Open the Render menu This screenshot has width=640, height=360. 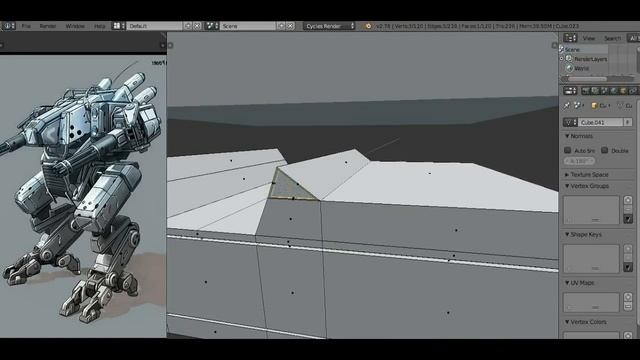tap(48, 26)
